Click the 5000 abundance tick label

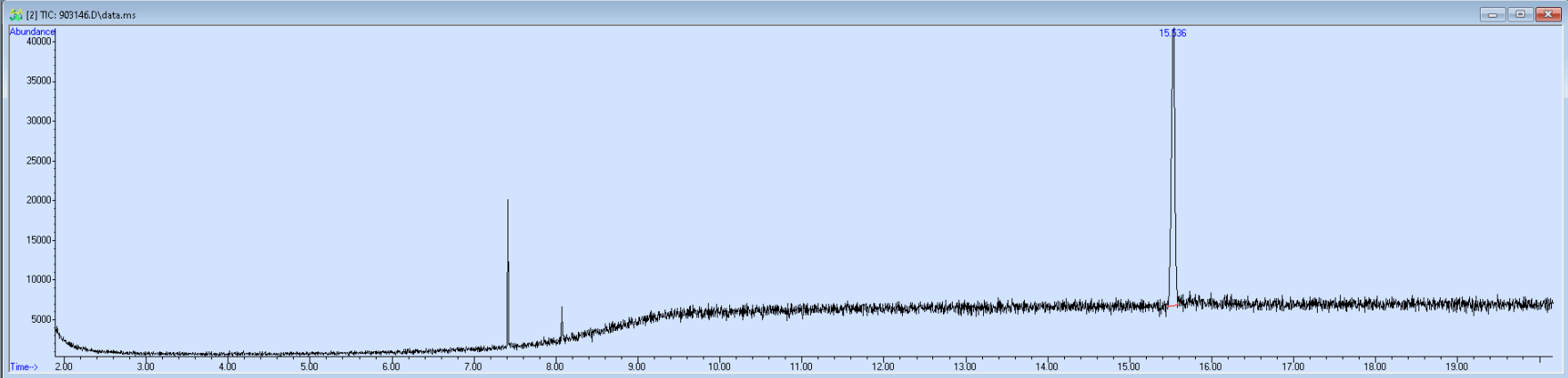point(41,319)
